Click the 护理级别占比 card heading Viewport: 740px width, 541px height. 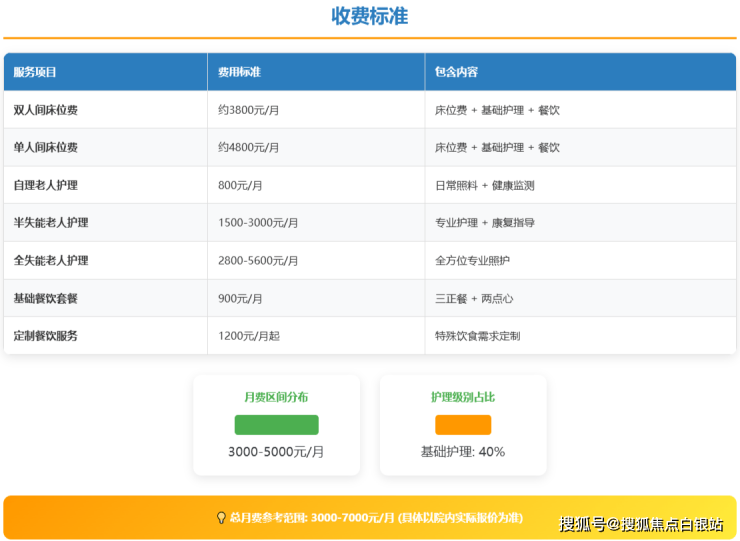pos(463,397)
